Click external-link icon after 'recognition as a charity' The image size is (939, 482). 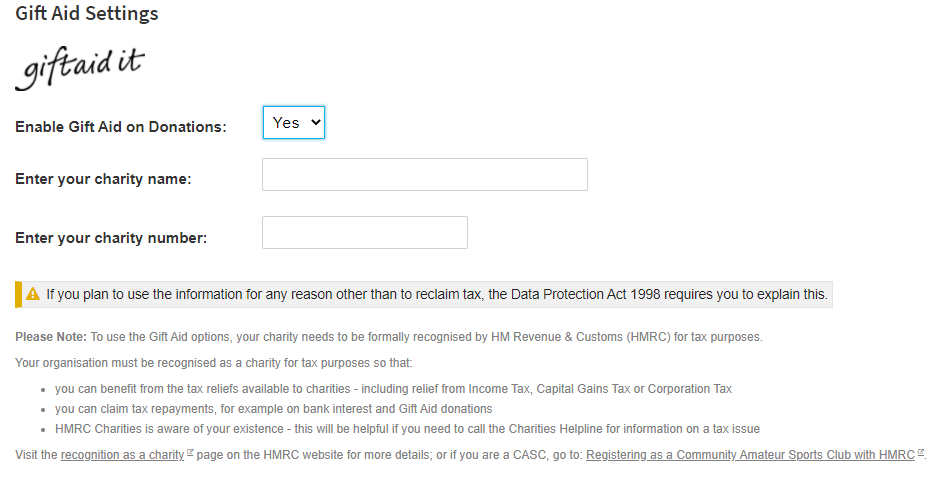[x=190, y=453]
